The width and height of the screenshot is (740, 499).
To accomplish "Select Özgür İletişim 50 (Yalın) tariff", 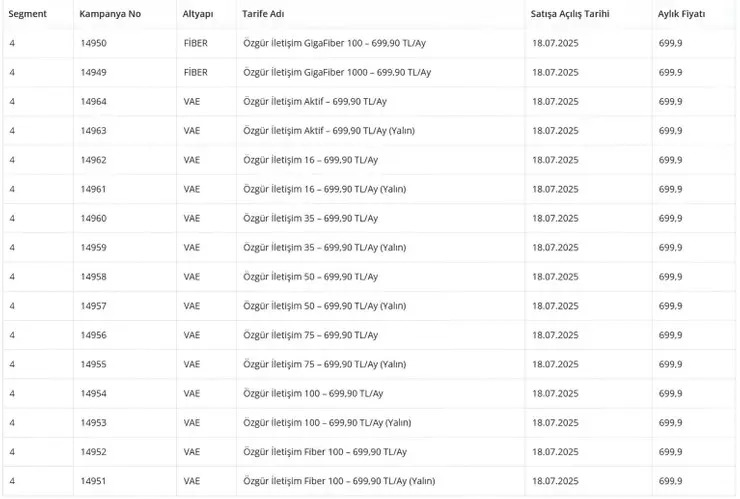I will tap(324, 305).
